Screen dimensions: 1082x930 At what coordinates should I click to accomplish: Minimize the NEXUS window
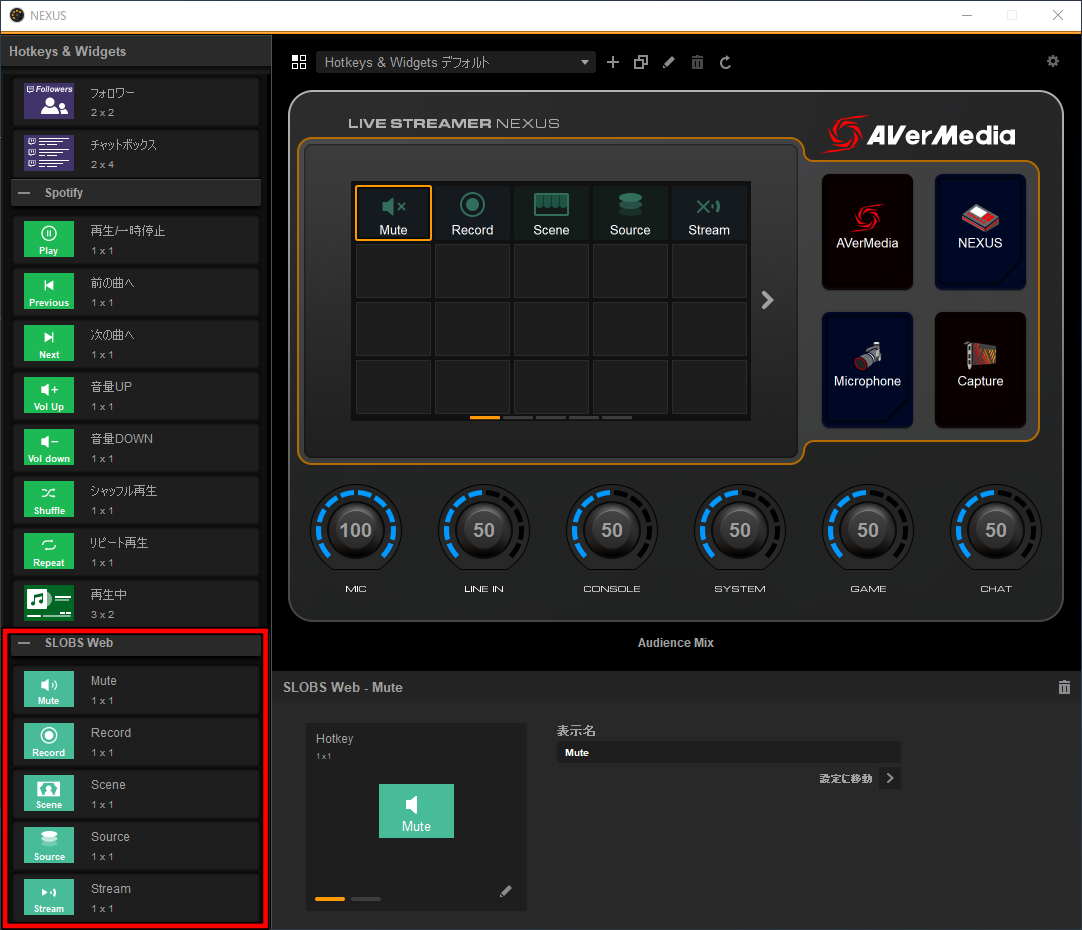967,15
